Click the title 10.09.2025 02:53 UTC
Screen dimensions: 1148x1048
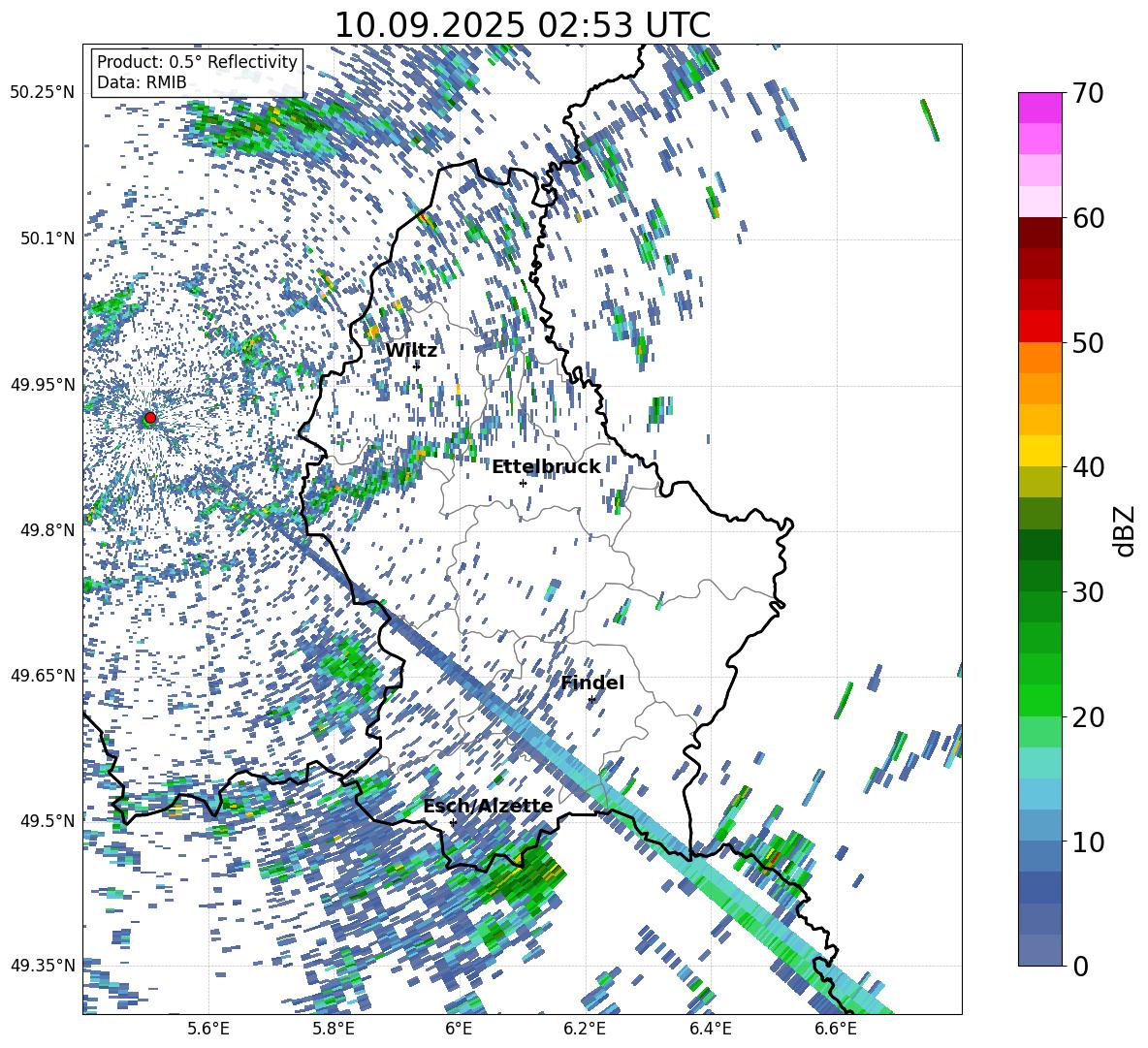(522, 25)
